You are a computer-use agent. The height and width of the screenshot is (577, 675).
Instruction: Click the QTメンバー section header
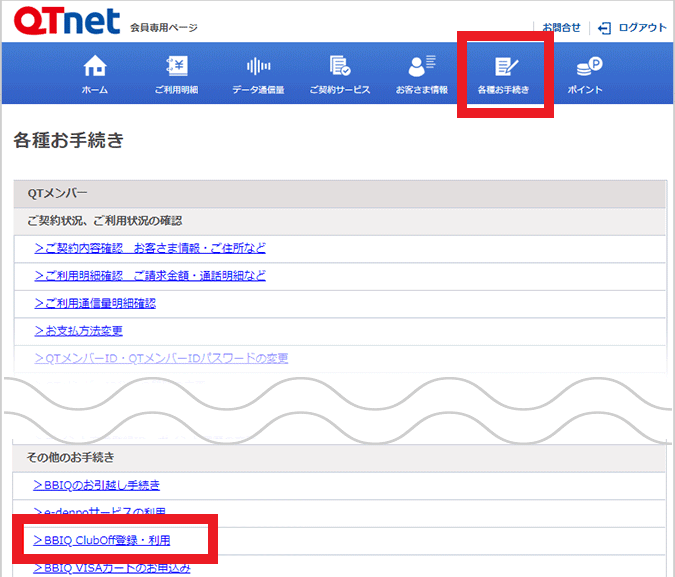pyautogui.click(x=340, y=194)
